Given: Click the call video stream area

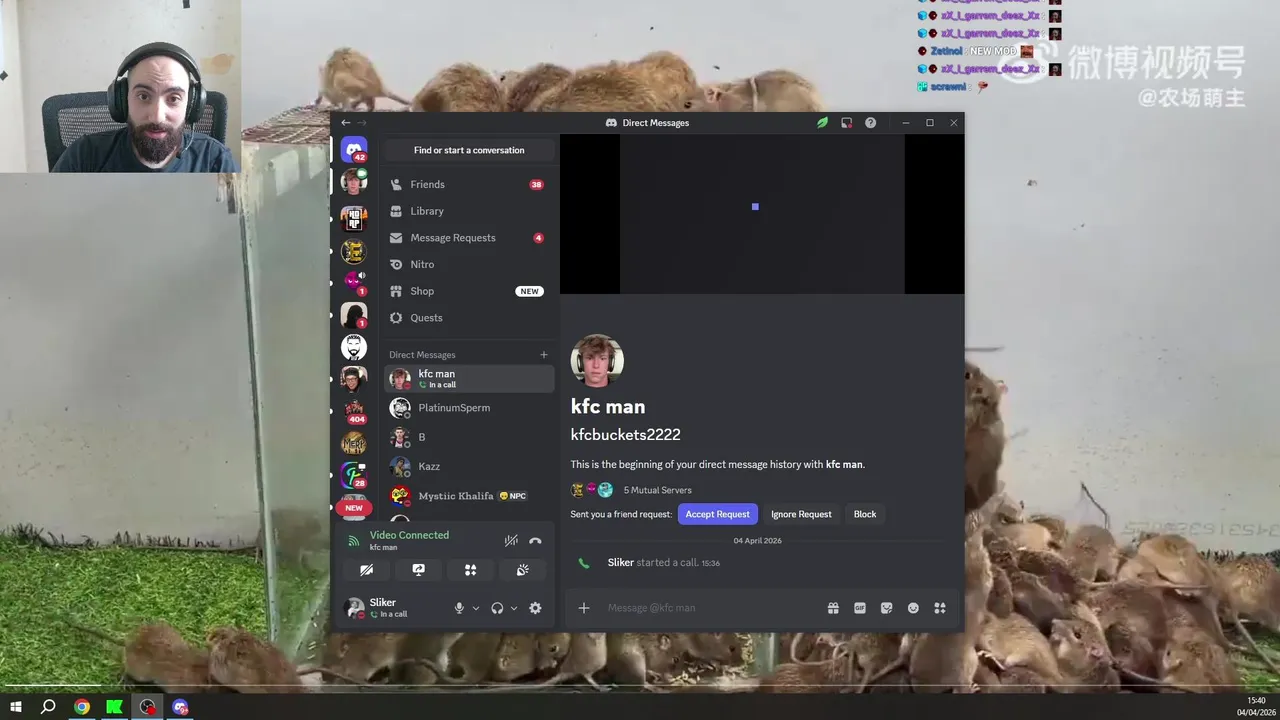Looking at the screenshot, I should click(x=762, y=214).
